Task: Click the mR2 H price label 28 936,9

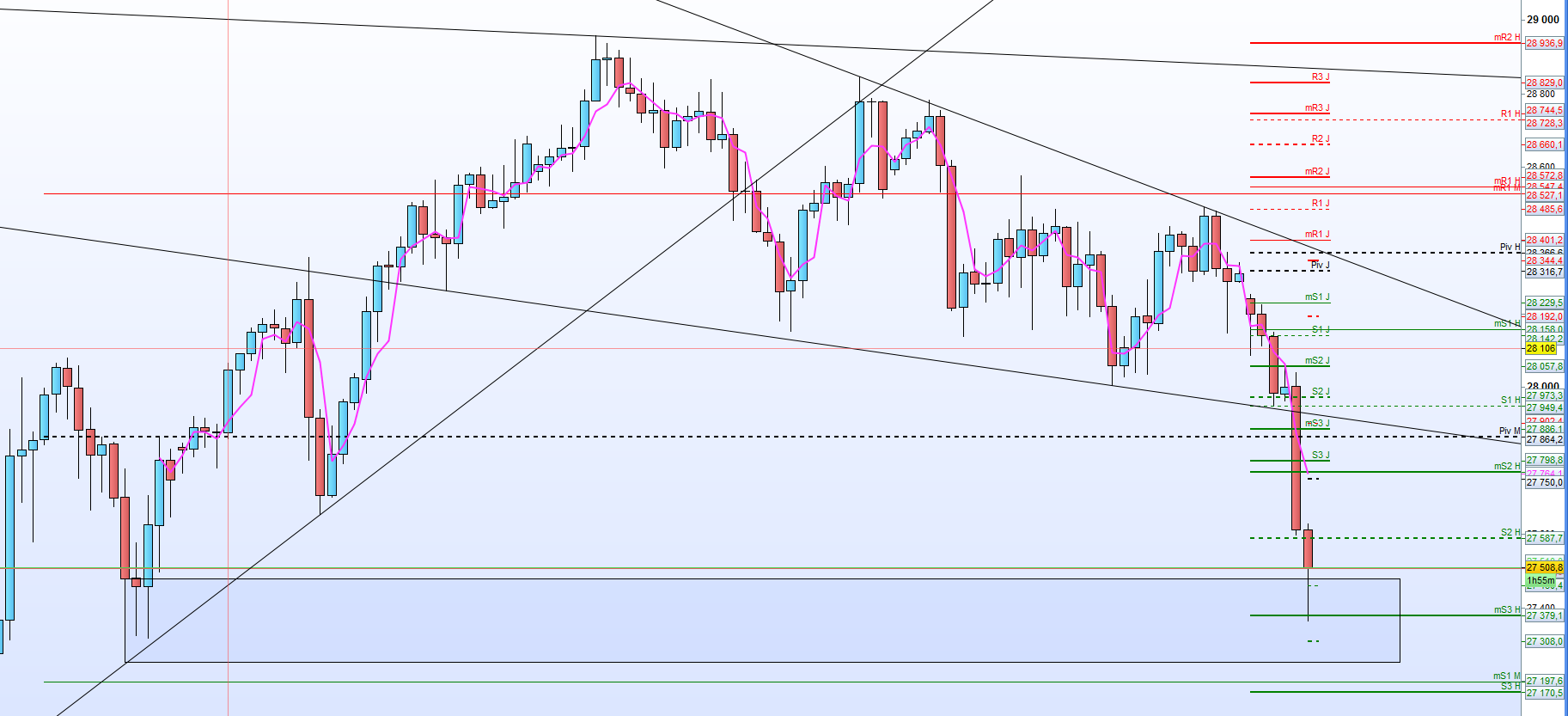Action: pyautogui.click(x=1544, y=43)
